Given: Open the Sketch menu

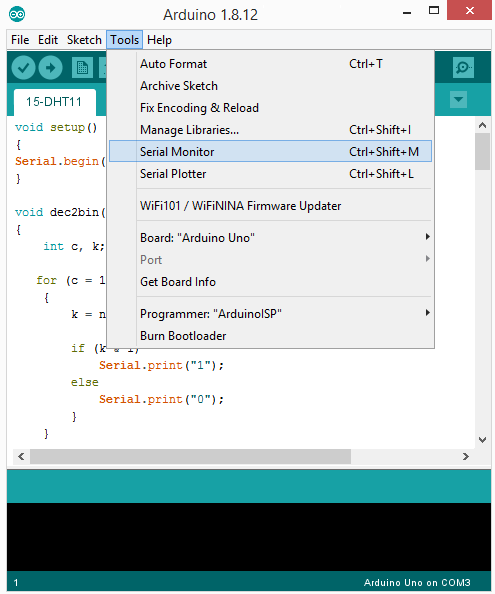Looking at the screenshot, I should pos(84,40).
